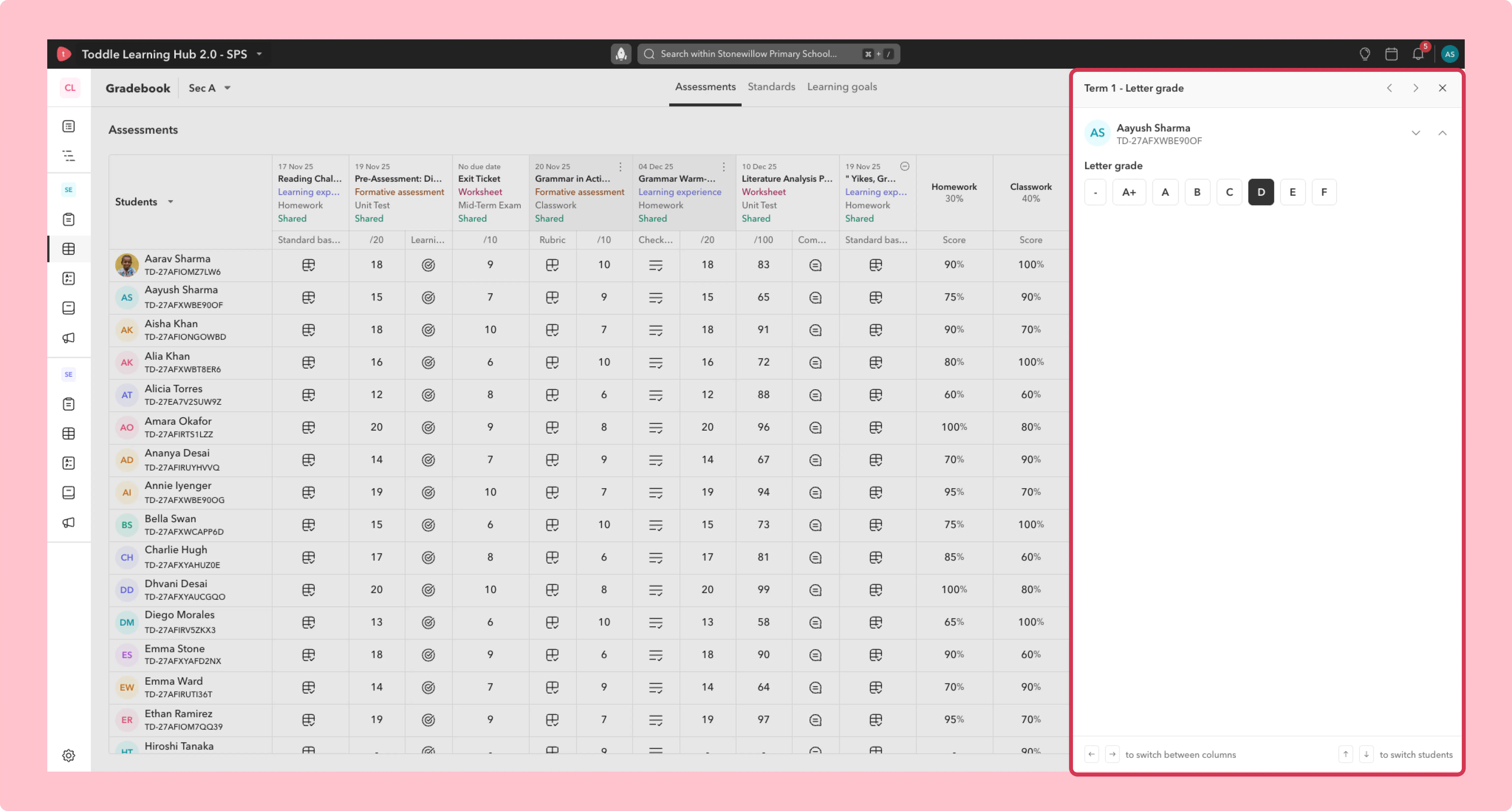Image resolution: width=1512 pixels, height=811 pixels.
Task: Click the down arrow key hint for switching students
Action: (1366, 754)
